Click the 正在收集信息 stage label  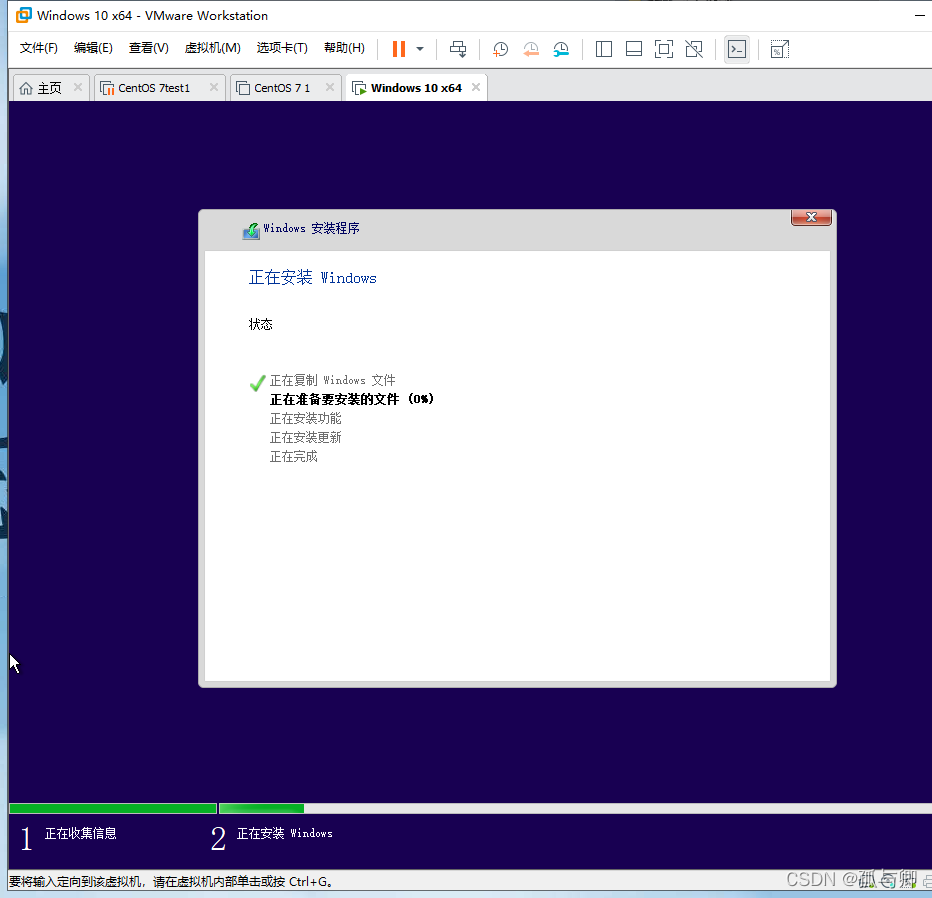point(81,833)
